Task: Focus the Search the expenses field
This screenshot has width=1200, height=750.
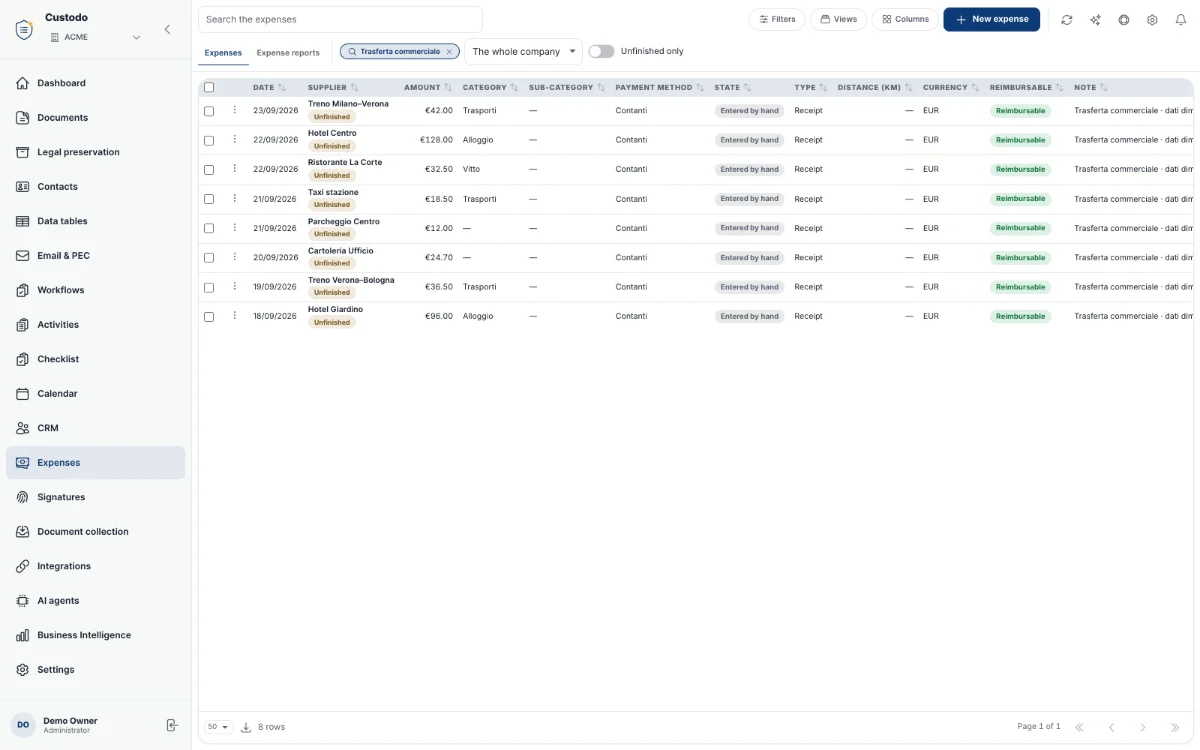Action: pos(340,19)
